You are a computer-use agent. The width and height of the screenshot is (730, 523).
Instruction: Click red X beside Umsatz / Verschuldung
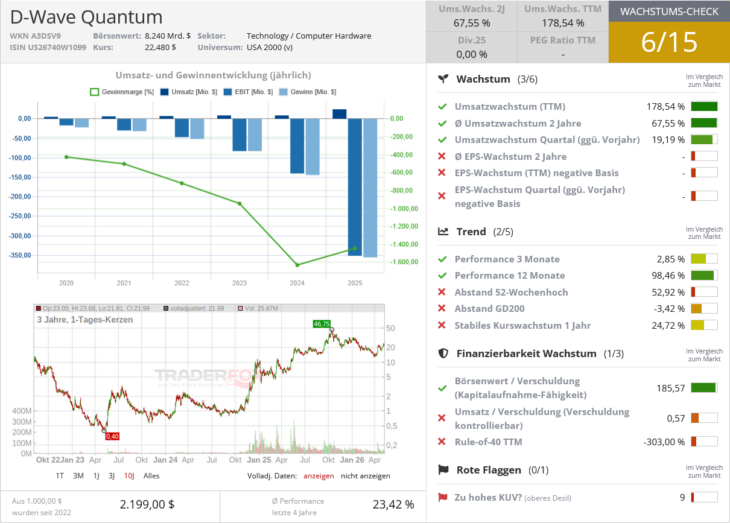pyautogui.click(x=442, y=418)
